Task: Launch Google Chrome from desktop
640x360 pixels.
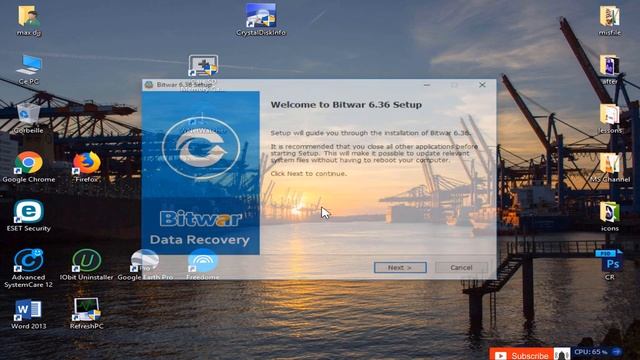Action: point(29,167)
